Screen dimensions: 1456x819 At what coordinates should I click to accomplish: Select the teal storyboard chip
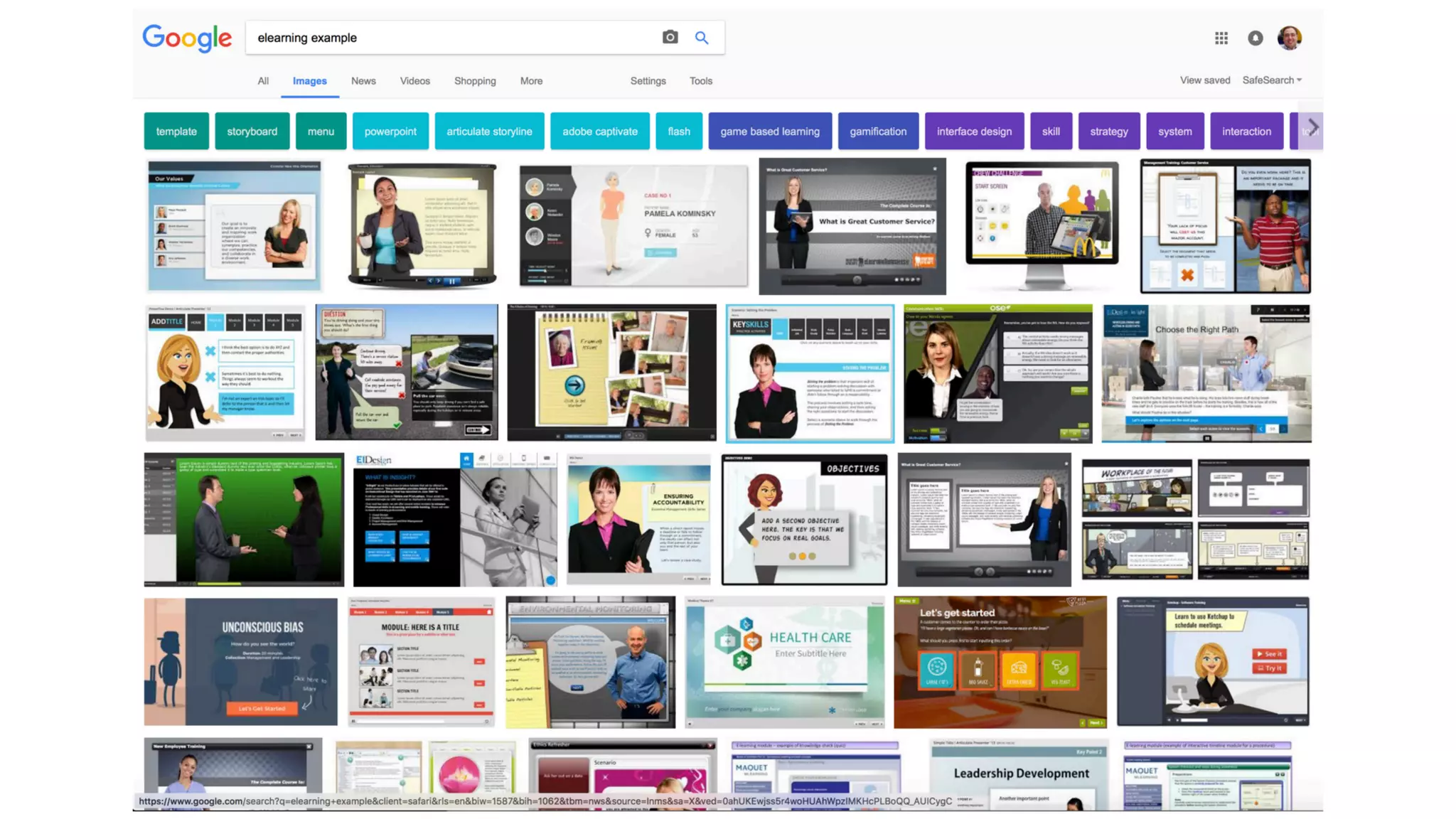pyautogui.click(x=252, y=132)
